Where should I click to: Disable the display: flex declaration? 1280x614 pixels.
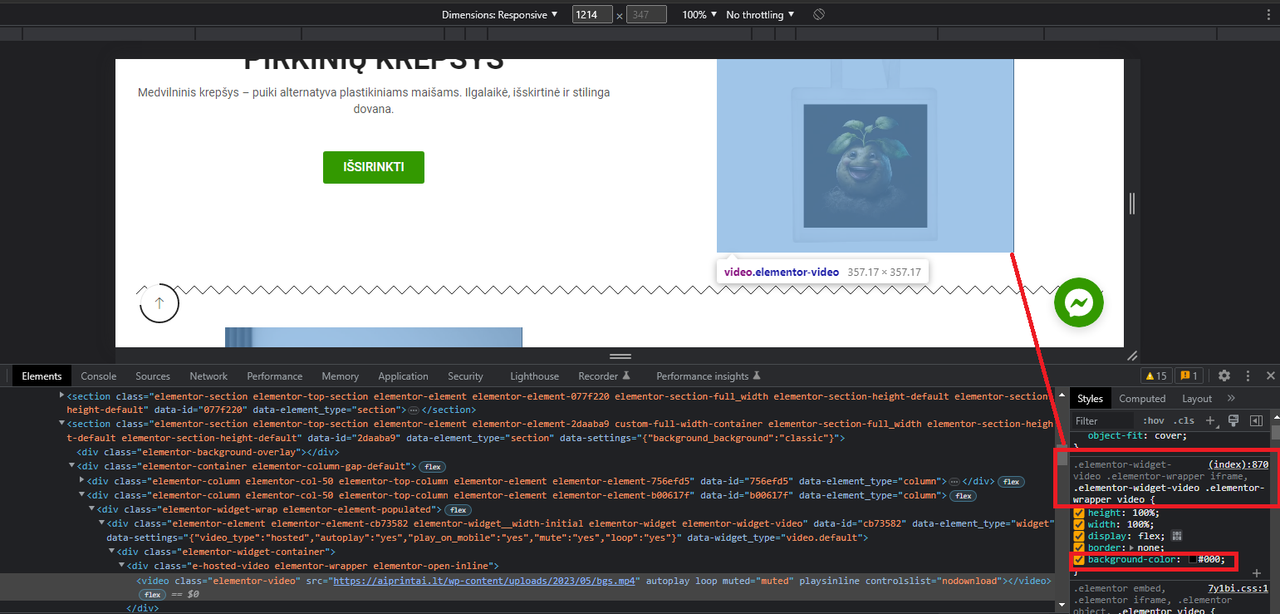(1079, 536)
